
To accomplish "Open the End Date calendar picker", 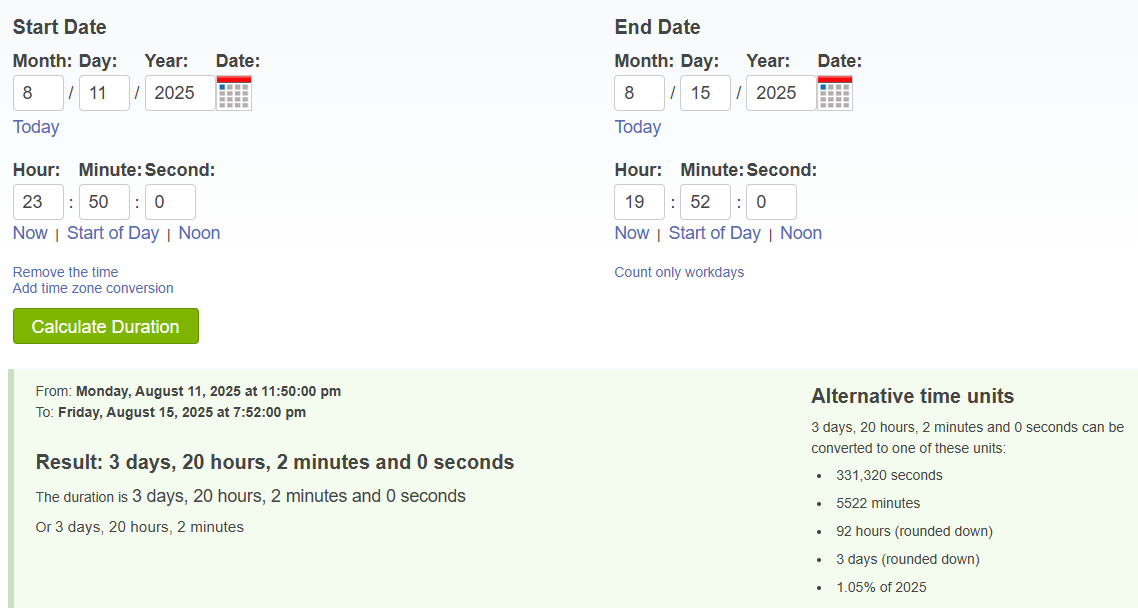I will 835,93.
